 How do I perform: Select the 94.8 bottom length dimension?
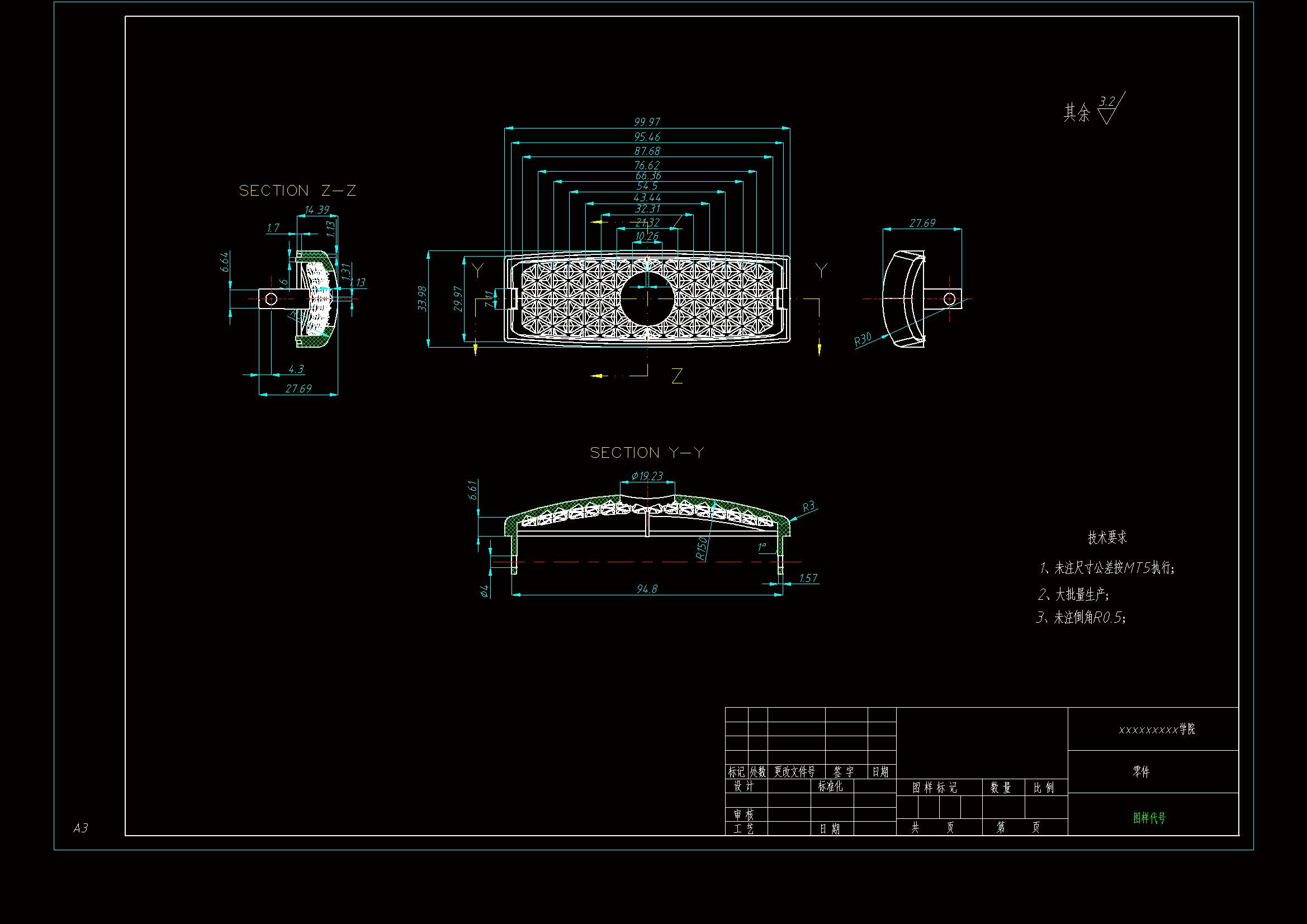[x=647, y=589]
